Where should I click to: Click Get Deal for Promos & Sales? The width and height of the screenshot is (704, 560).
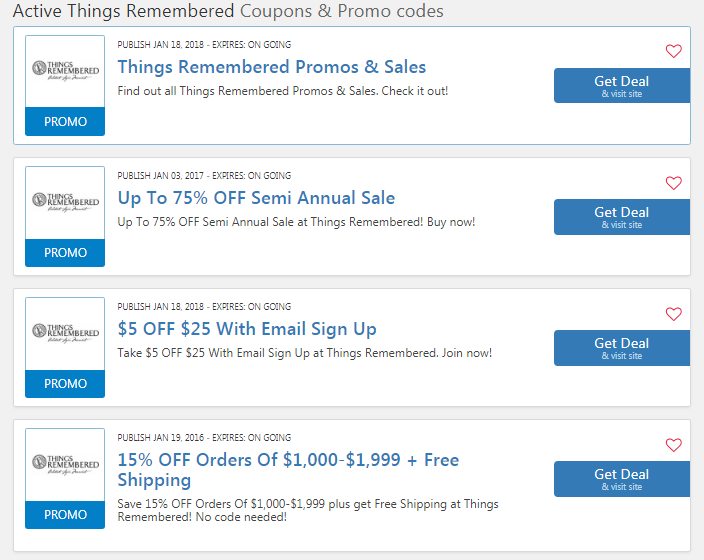[x=622, y=86]
